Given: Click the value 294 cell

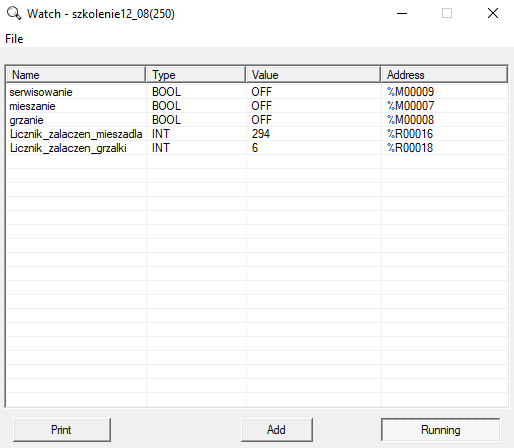Looking at the screenshot, I should click(313, 134).
